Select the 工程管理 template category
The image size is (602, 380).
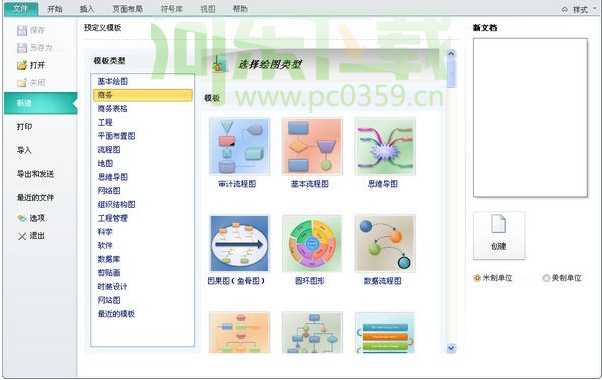coord(112,218)
